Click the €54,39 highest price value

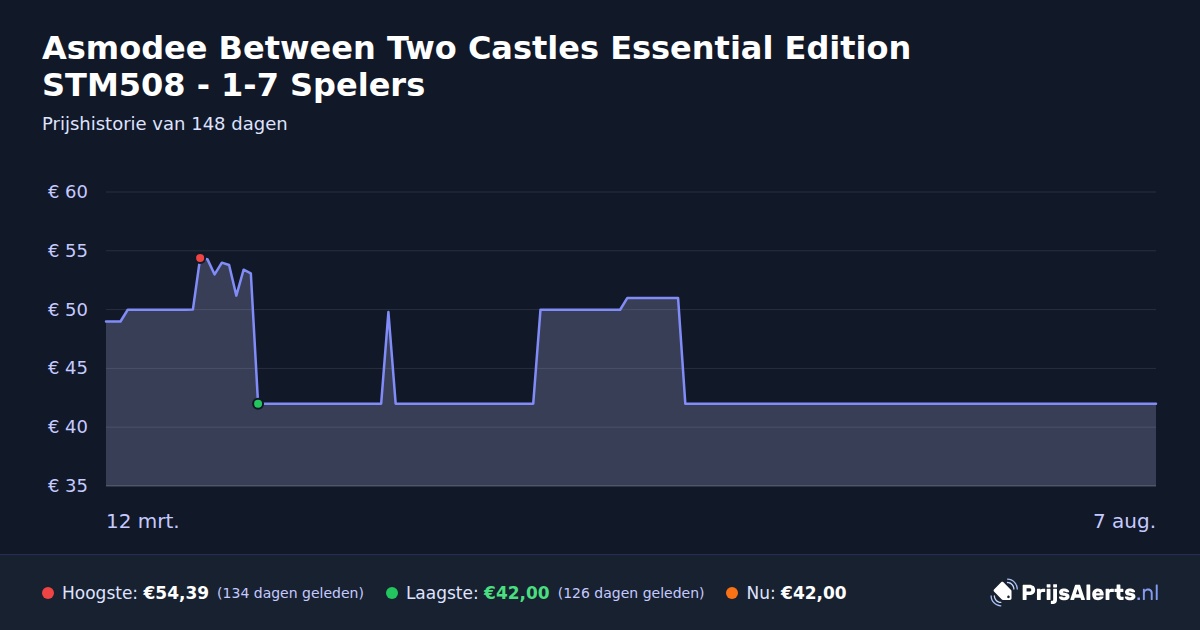click(x=176, y=593)
